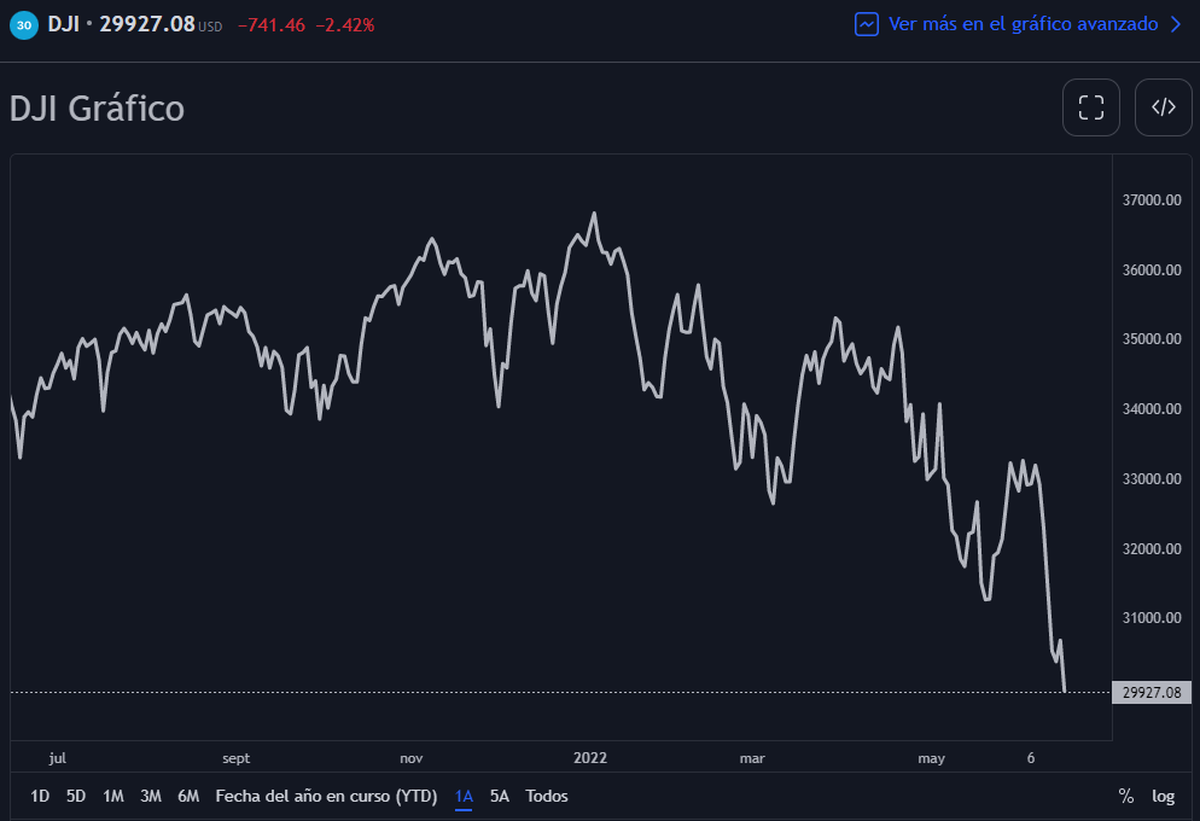Click the 'jul' time axis label
This screenshot has height=821, width=1200.
(x=57, y=758)
